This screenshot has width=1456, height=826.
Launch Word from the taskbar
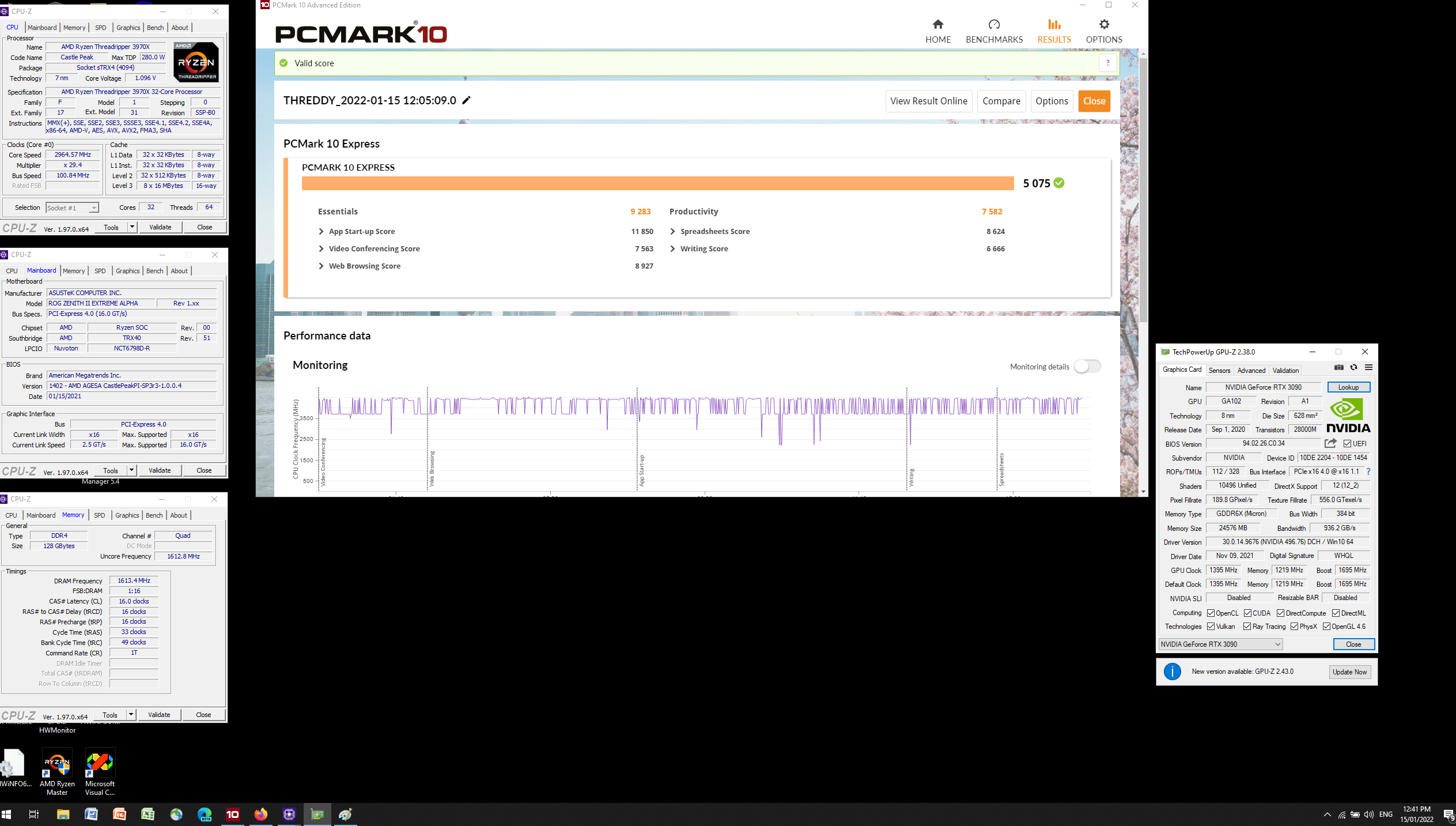coord(91,814)
